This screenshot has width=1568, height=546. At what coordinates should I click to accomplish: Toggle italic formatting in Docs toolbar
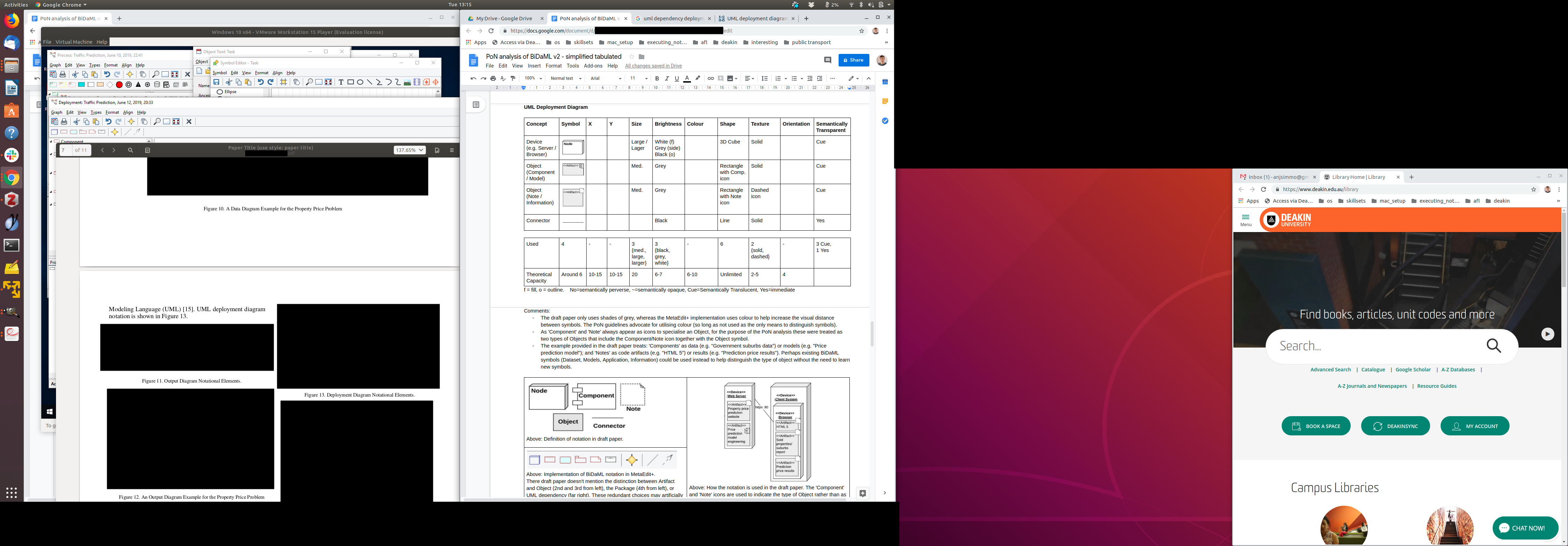coord(666,78)
